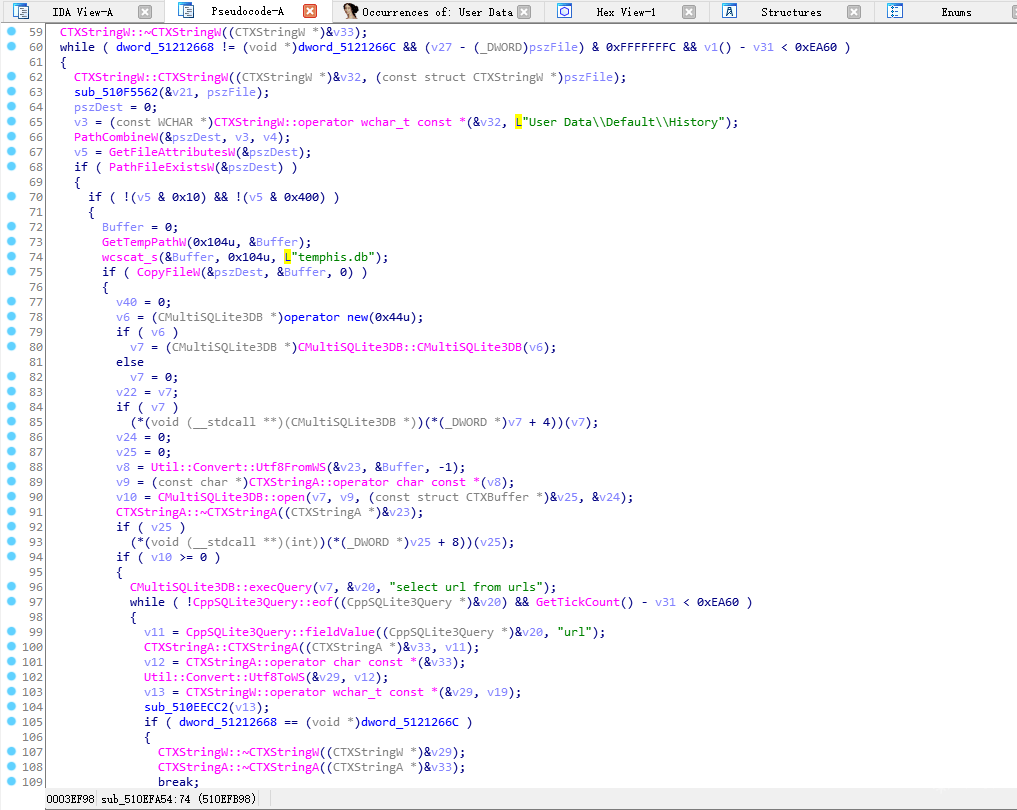The image size is (1017, 810).
Task: Click the Hex View-1 tab icon
Action: point(564,11)
